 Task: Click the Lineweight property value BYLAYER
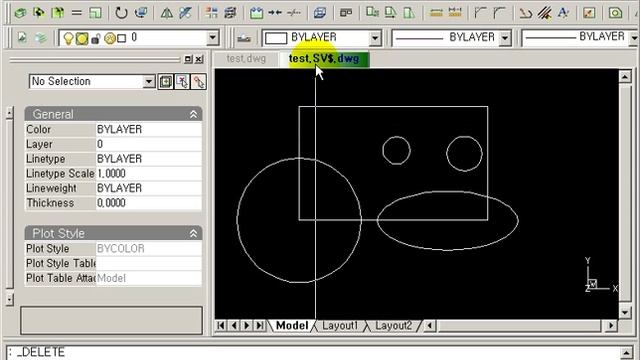[149, 189]
